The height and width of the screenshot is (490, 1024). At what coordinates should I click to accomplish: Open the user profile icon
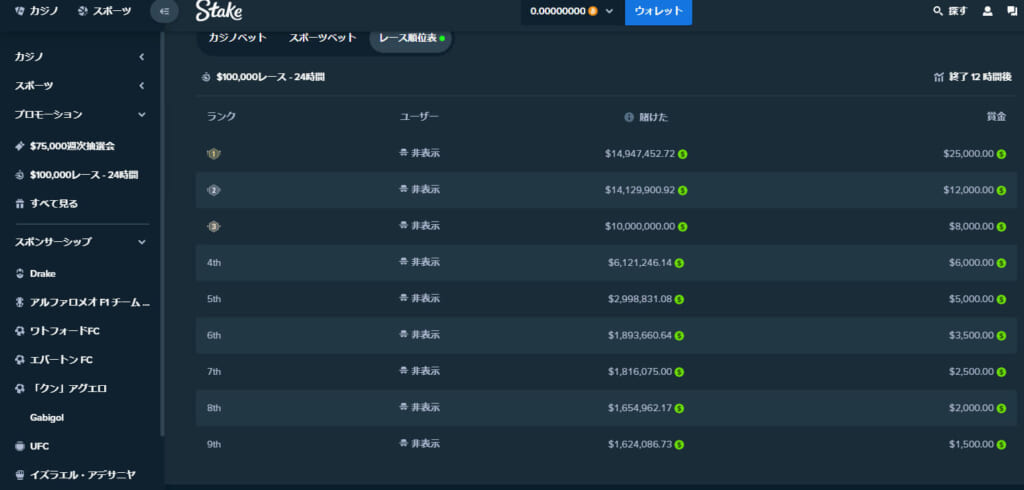[x=987, y=11]
